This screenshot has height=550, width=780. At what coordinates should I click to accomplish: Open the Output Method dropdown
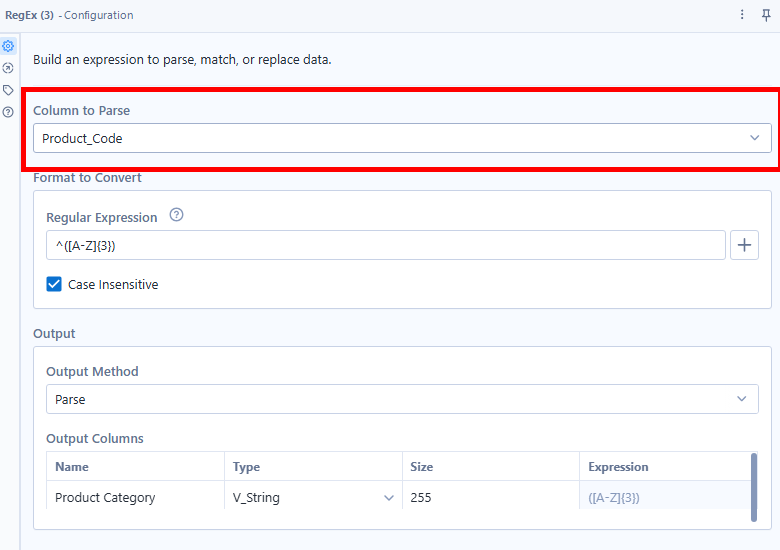[x=402, y=399]
